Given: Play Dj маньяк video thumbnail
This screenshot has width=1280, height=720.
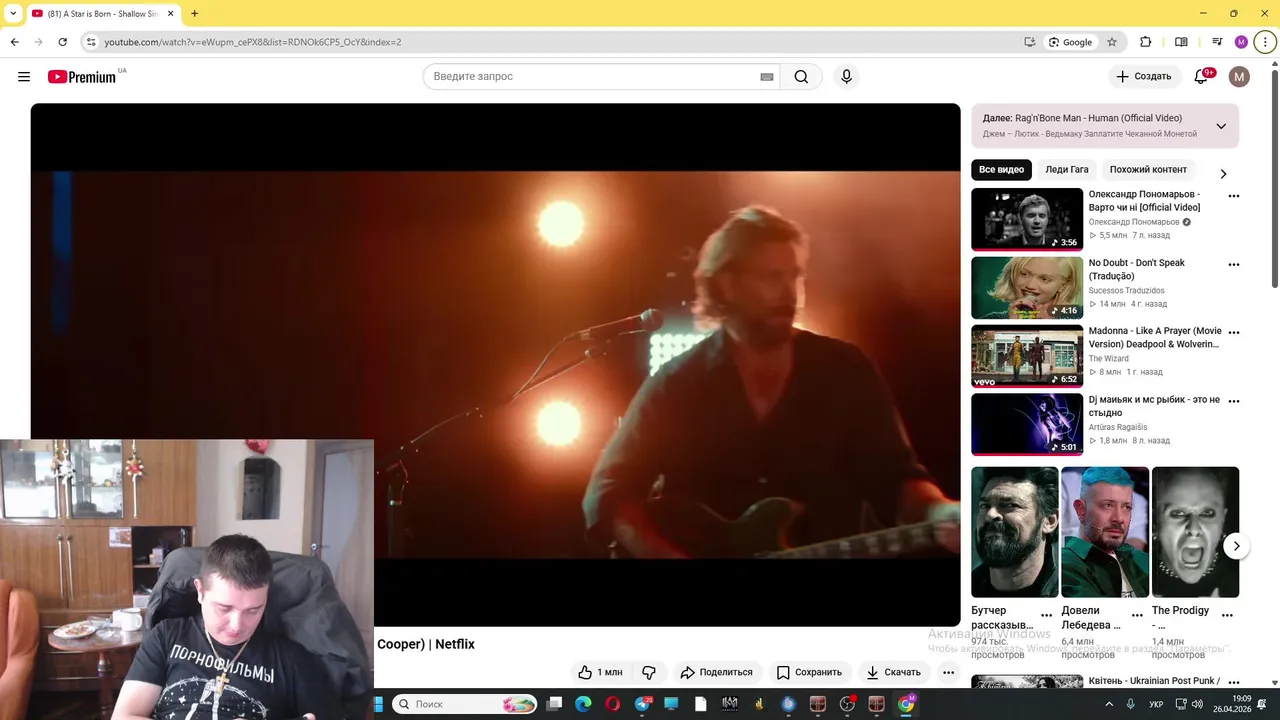Looking at the screenshot, I should click(1027, 424).
